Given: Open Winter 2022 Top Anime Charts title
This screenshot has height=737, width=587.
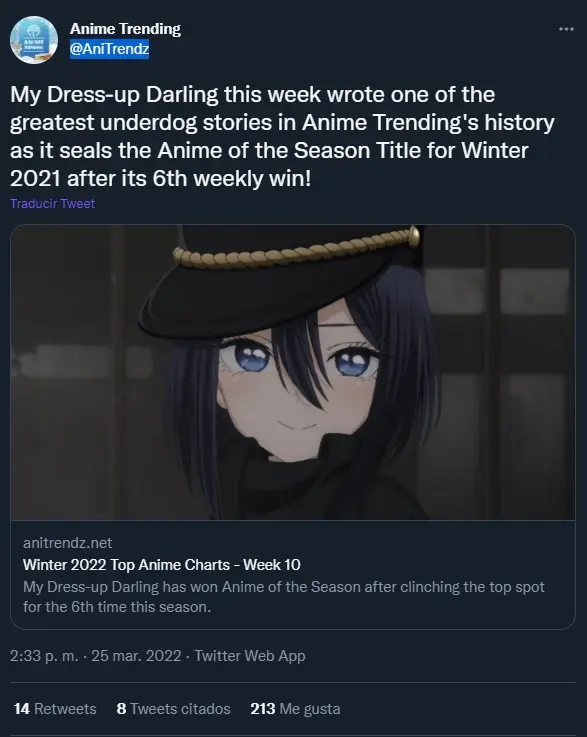Looking at the screenshot, I should point(162,565).
